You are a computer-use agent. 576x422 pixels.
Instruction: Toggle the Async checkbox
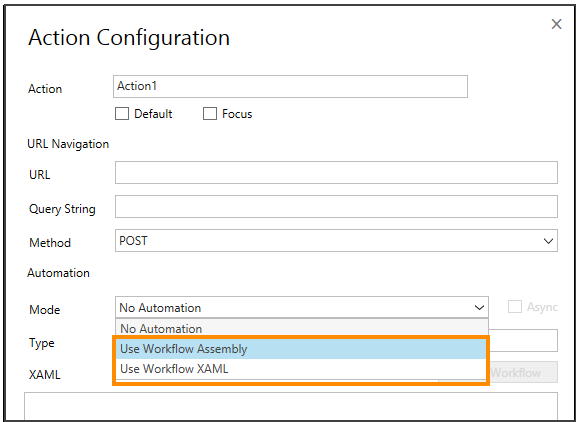click(x=515, y=307)
